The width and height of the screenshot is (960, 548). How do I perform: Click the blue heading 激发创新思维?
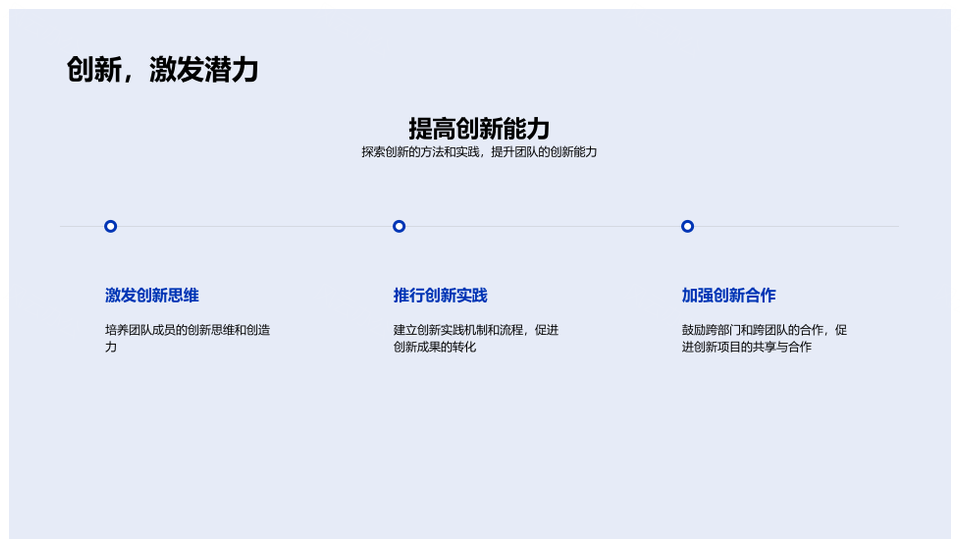click(152, 295)
